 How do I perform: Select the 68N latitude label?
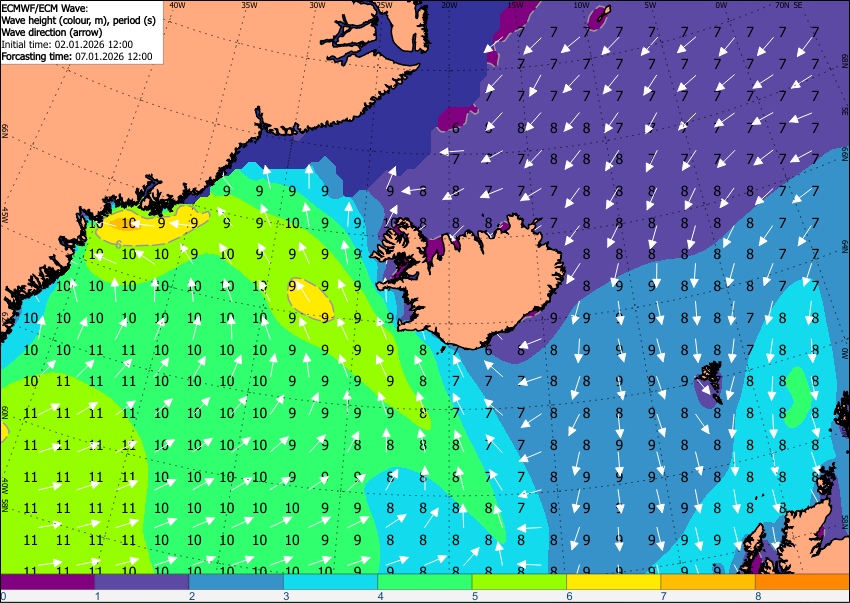[x=845, y=60]
